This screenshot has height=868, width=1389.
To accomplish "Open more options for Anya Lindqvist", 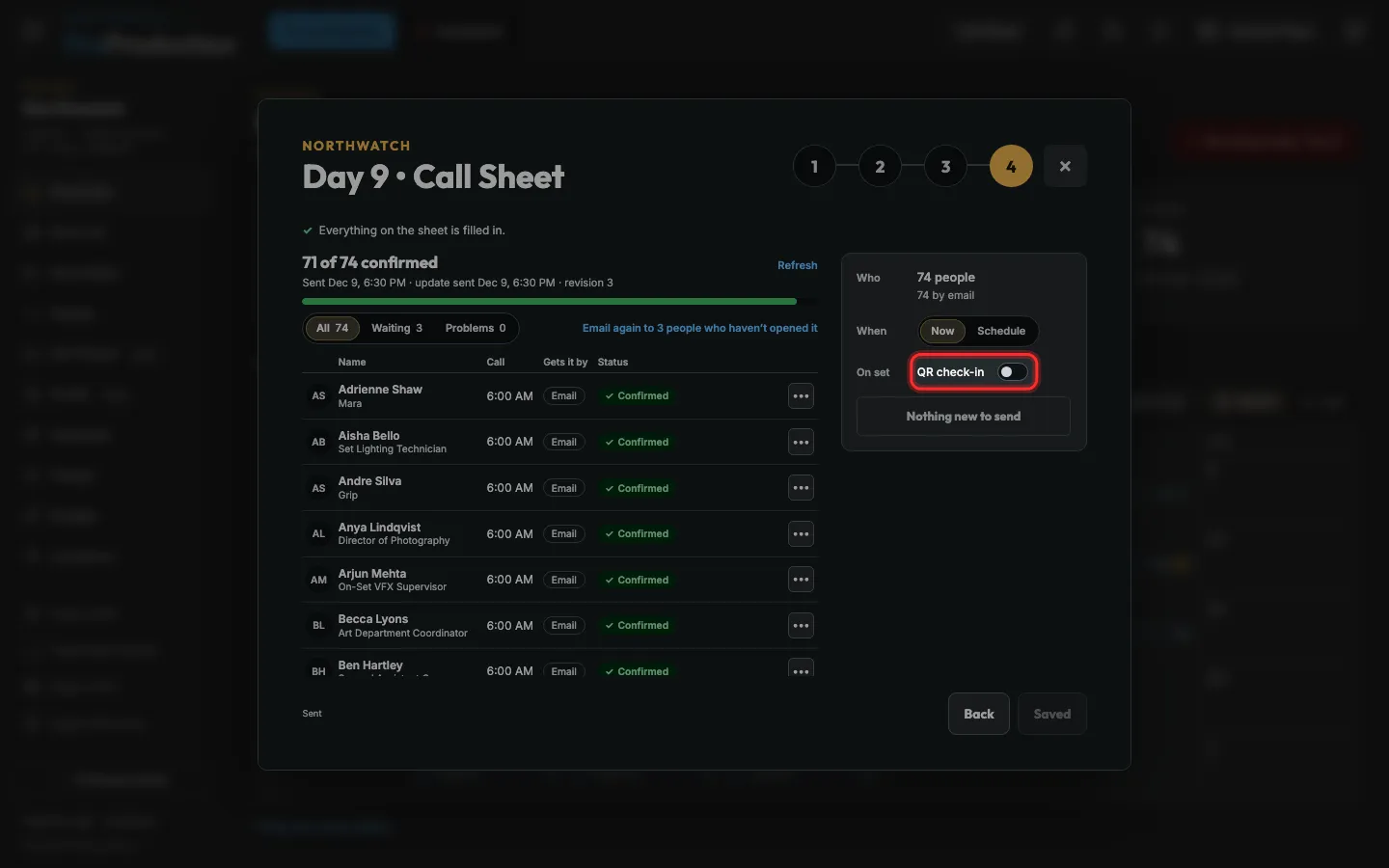I will (x=801, y=534).
